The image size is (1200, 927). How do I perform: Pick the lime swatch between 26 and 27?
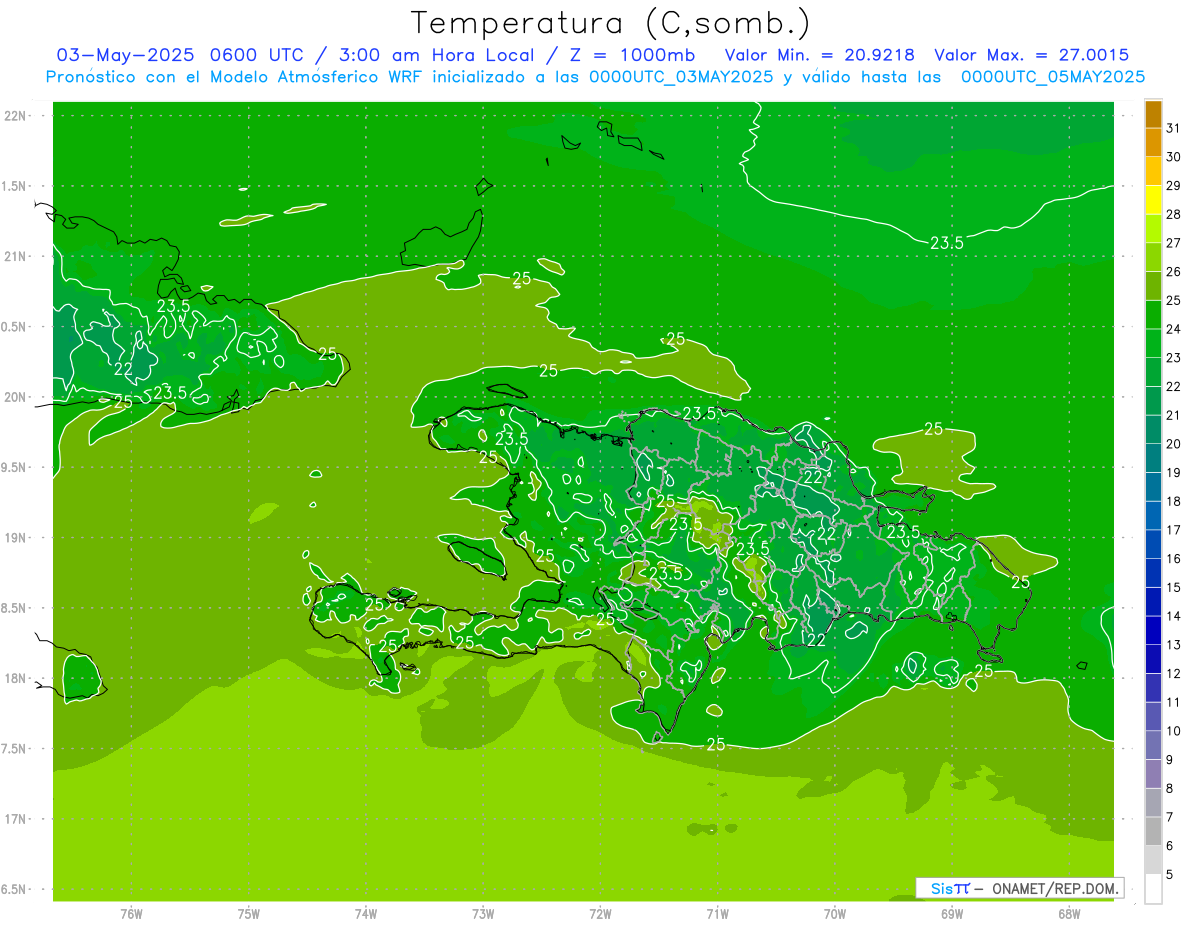pos(1153,257)
